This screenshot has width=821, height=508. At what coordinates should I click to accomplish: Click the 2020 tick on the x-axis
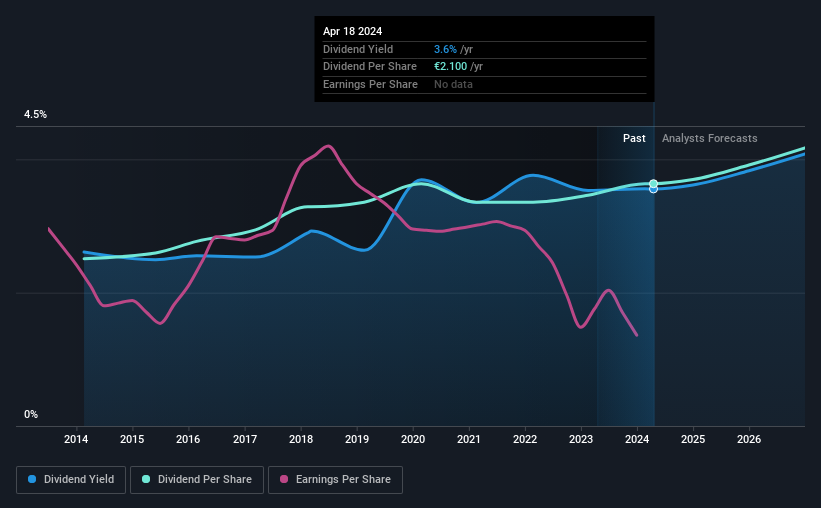[x=413, y=439]
